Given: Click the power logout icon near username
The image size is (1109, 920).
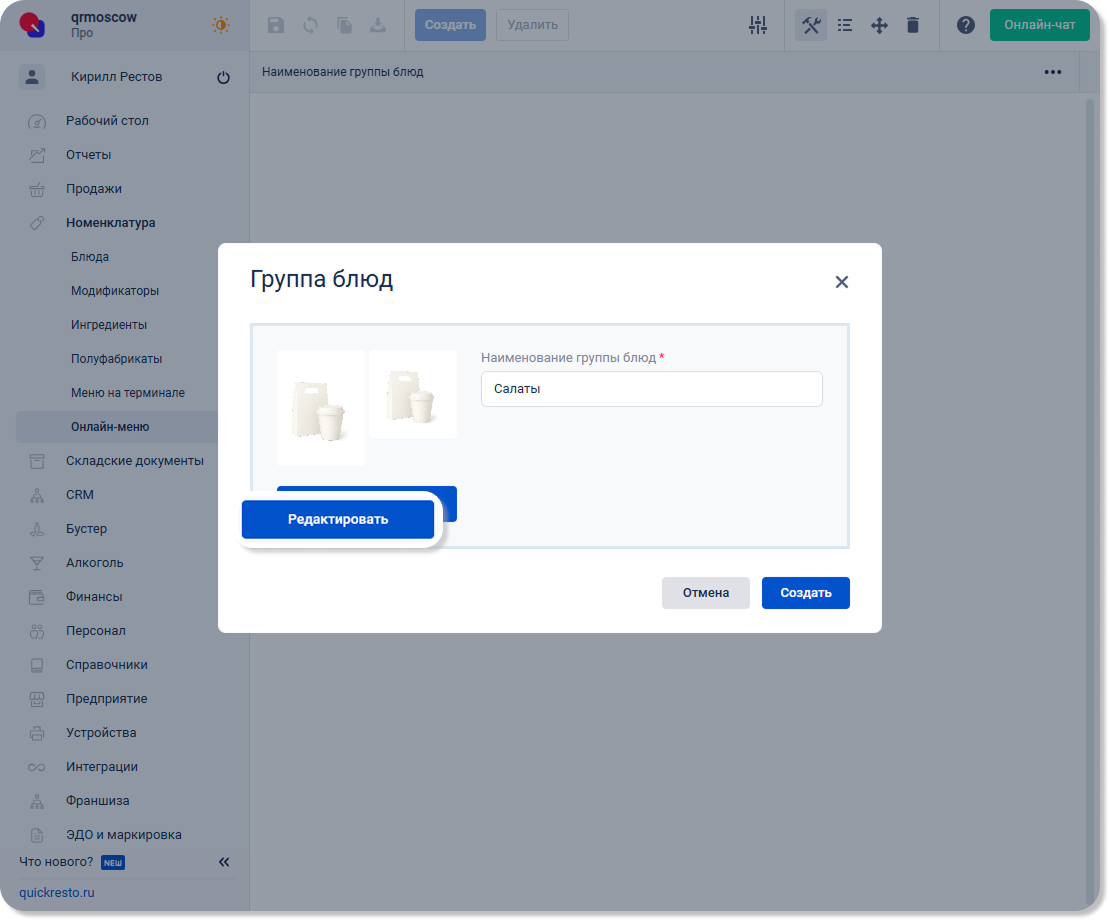Looking at the screenshot, I should [x=223, y=77].
